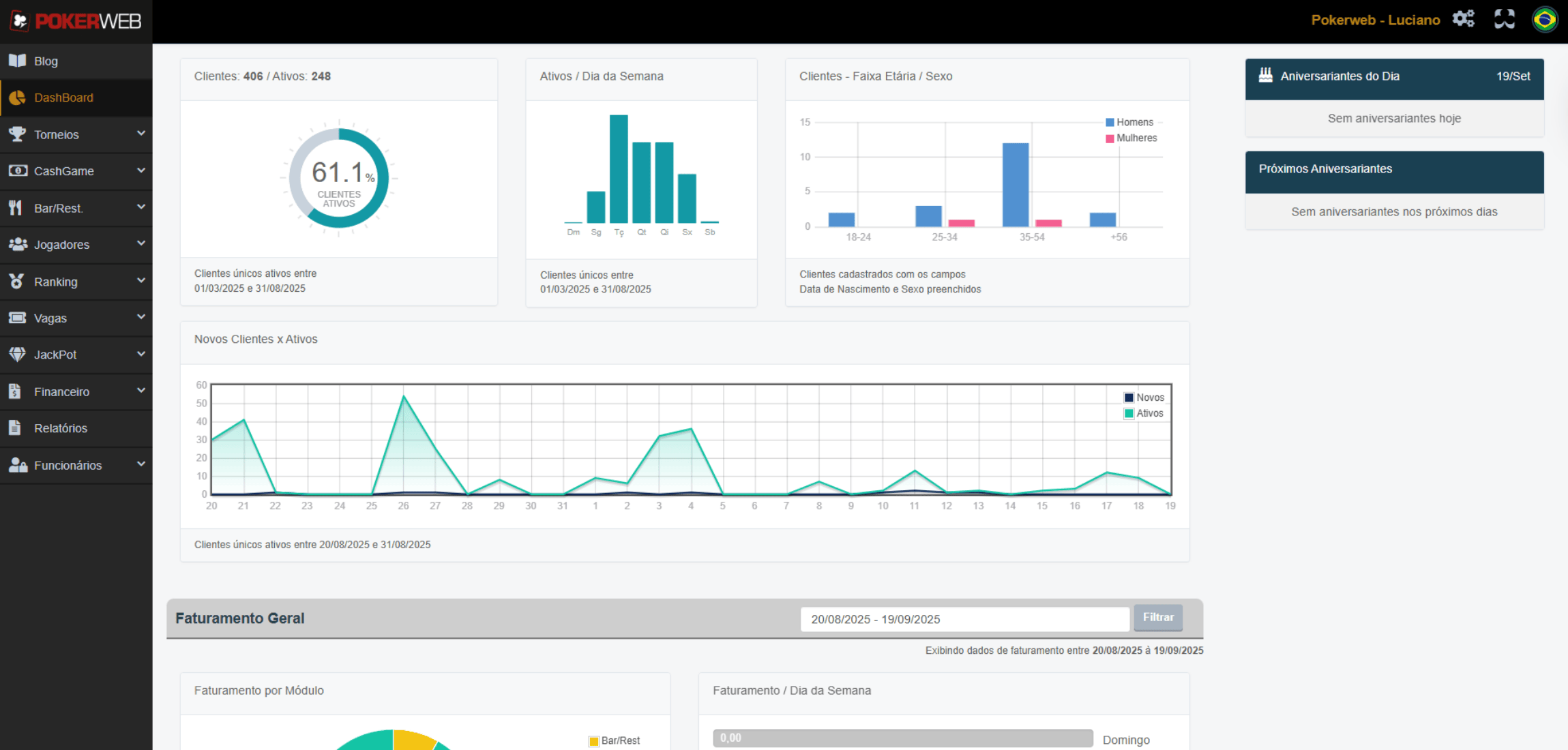This screenshot has width=1568, height=750.
Task: Click the Ranking medal icon
Action: pos(16,281)
